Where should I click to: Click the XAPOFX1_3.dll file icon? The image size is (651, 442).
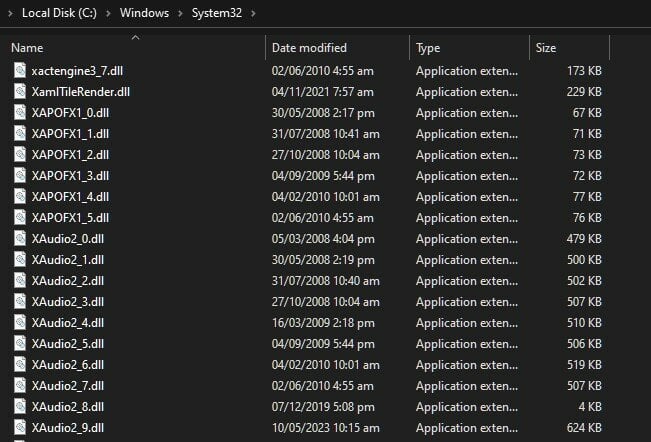pyautogui.click(x=20, y=176)
